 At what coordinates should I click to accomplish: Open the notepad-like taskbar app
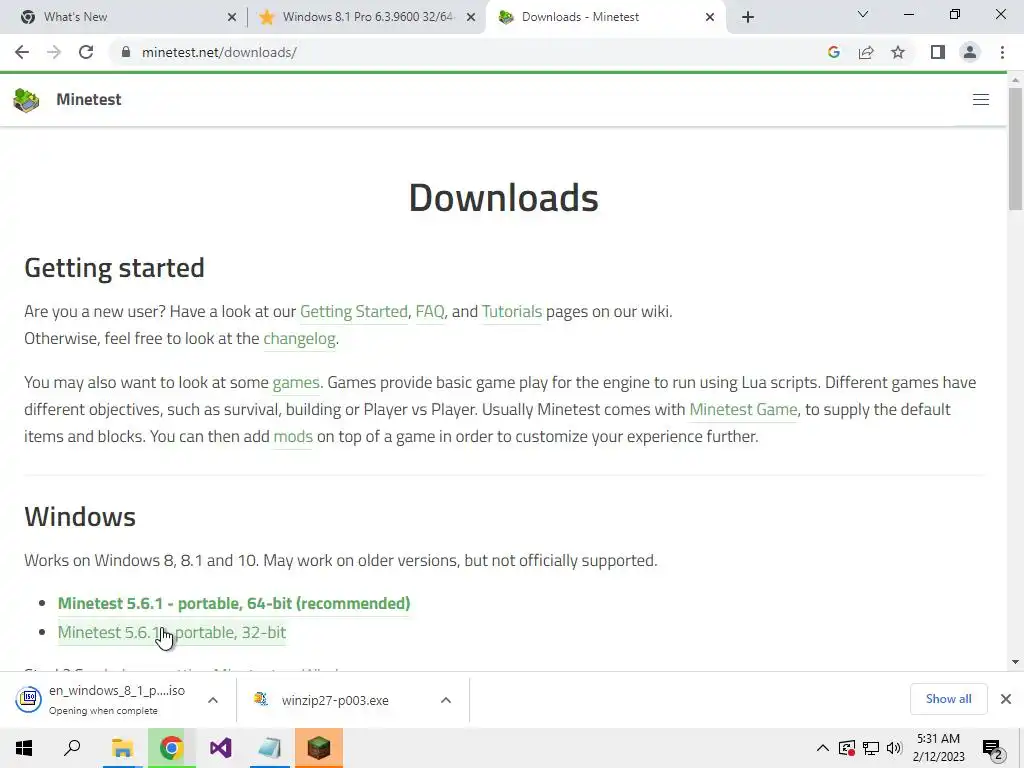(x=269, y=748)
